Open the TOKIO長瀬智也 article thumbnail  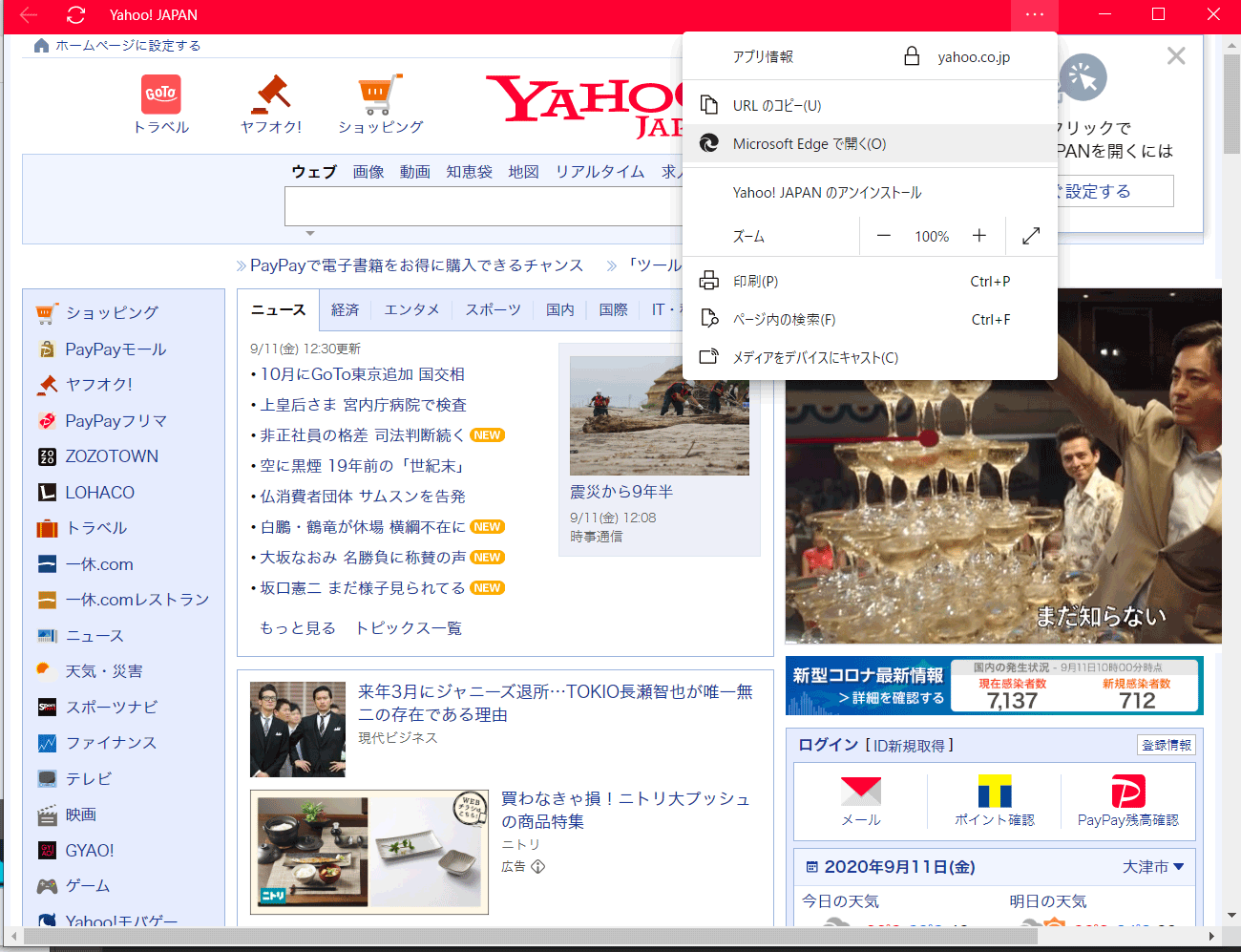[298, 729]
